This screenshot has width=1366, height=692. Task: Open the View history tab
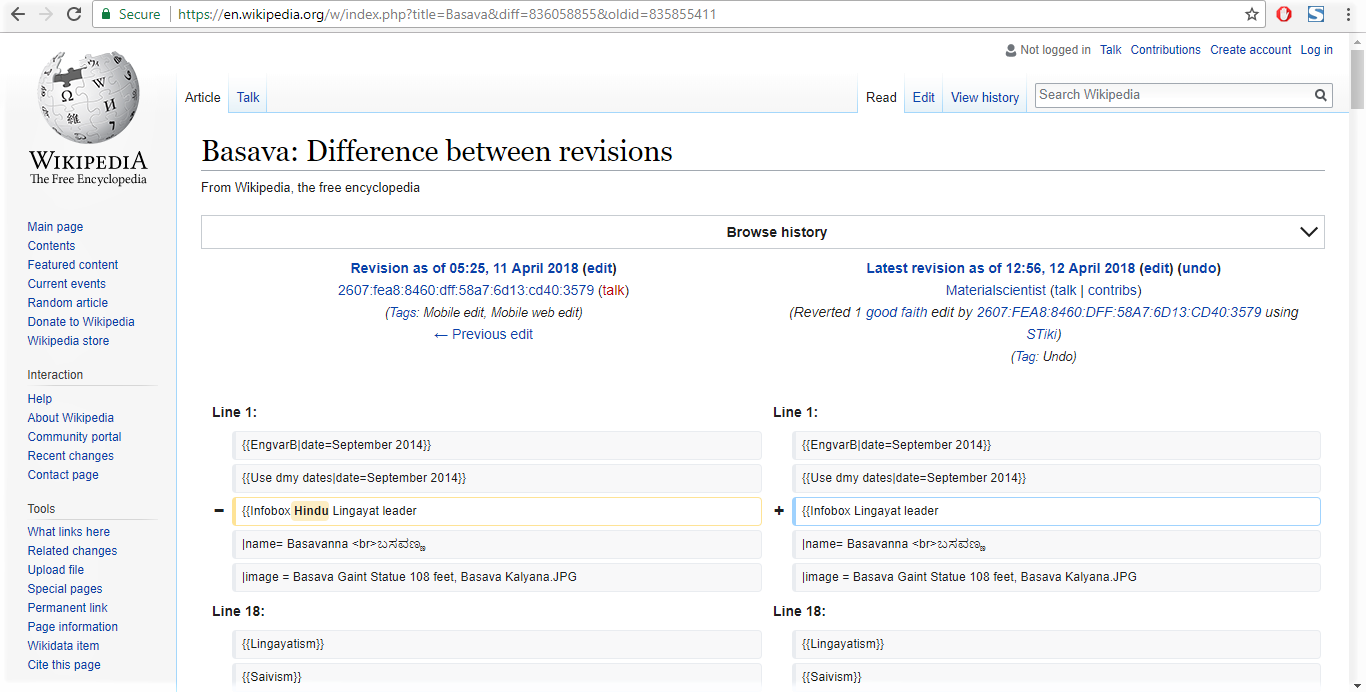coord(984,97)
